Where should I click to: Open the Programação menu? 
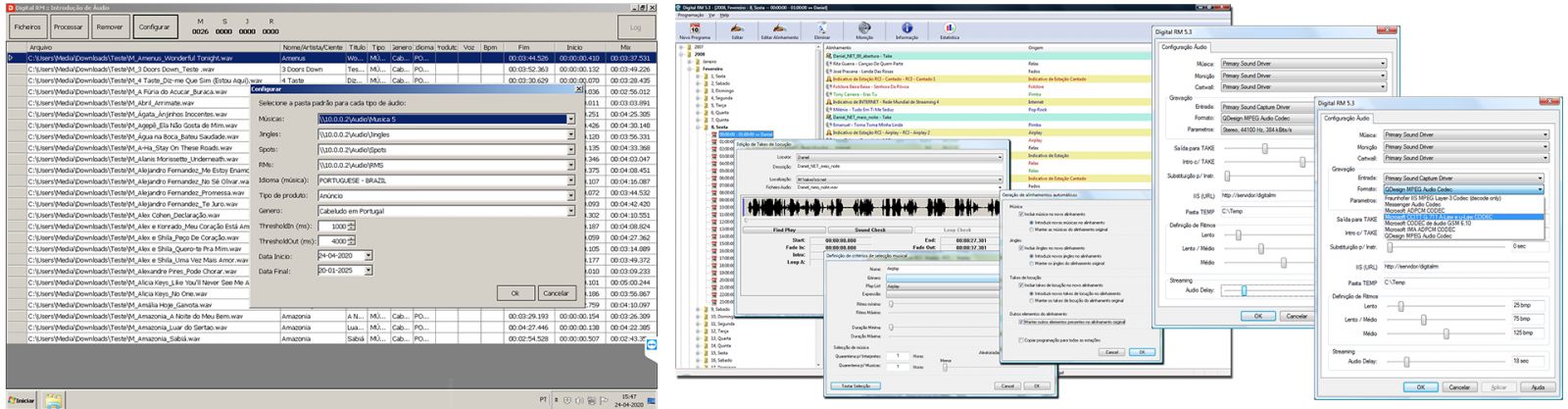click(691, 15)
